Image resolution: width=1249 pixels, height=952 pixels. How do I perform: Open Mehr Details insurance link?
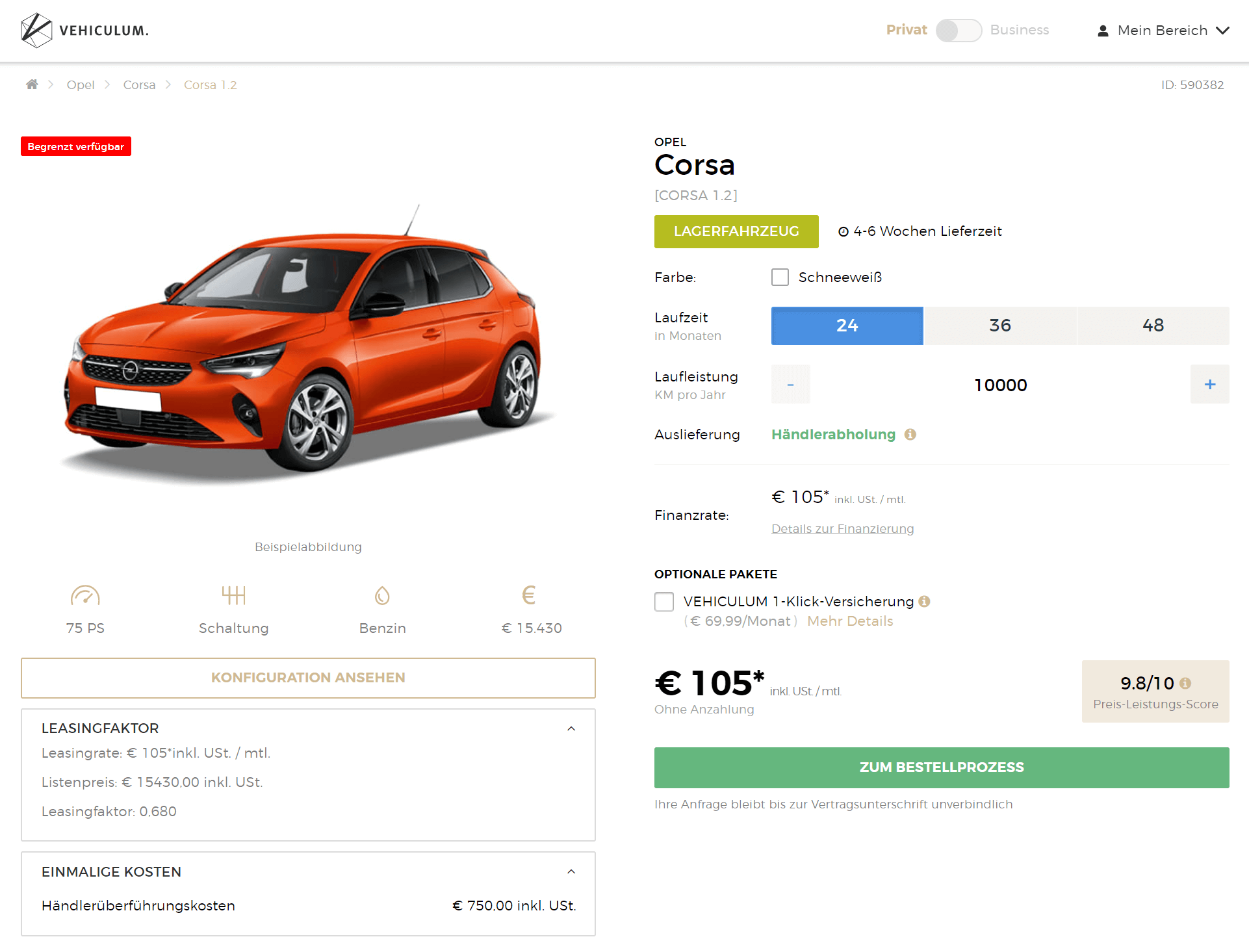(850, 621)
